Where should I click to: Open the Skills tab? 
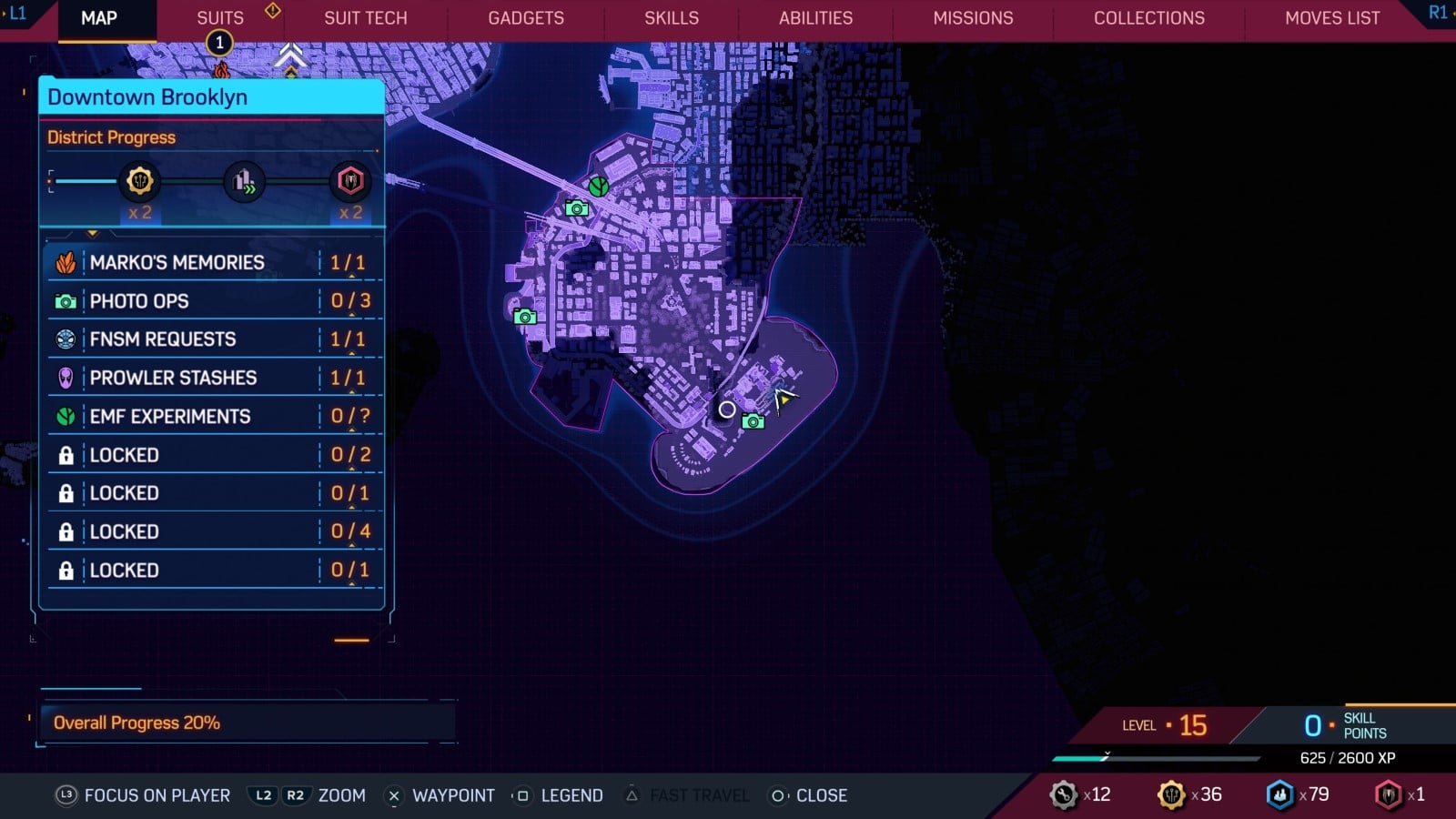[x=672, y=18]
